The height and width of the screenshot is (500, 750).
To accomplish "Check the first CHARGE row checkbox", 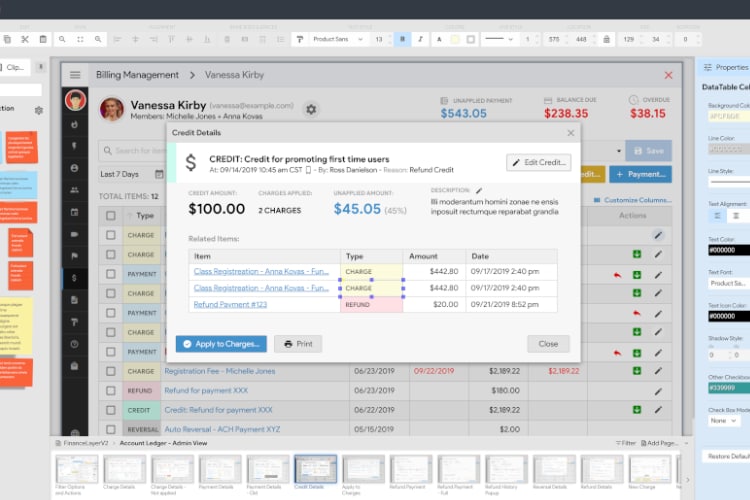I will [x=110, y=235].
